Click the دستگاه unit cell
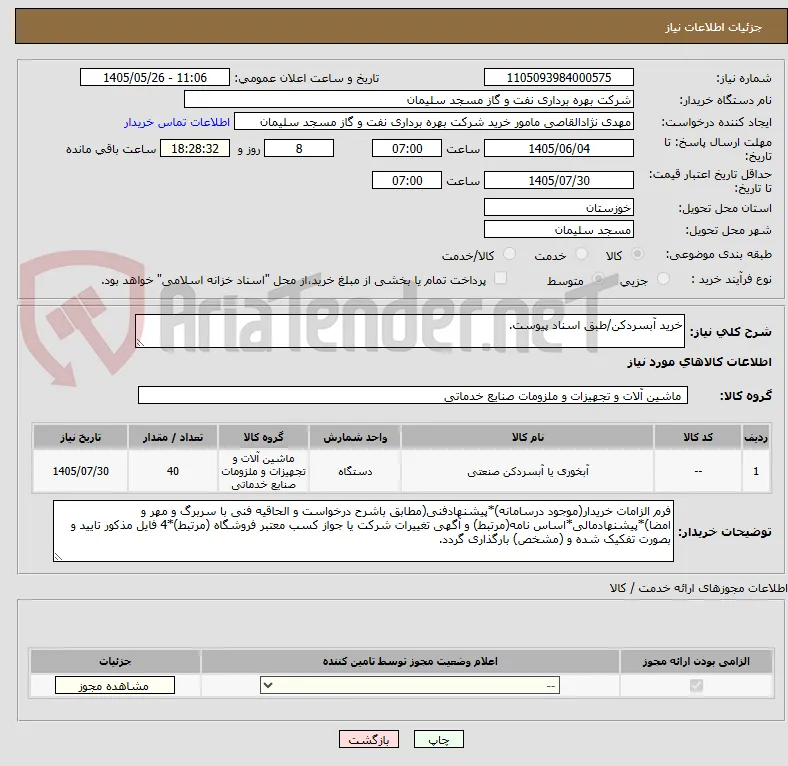This screenshot has height=766, width=788. tap(355, 471)
